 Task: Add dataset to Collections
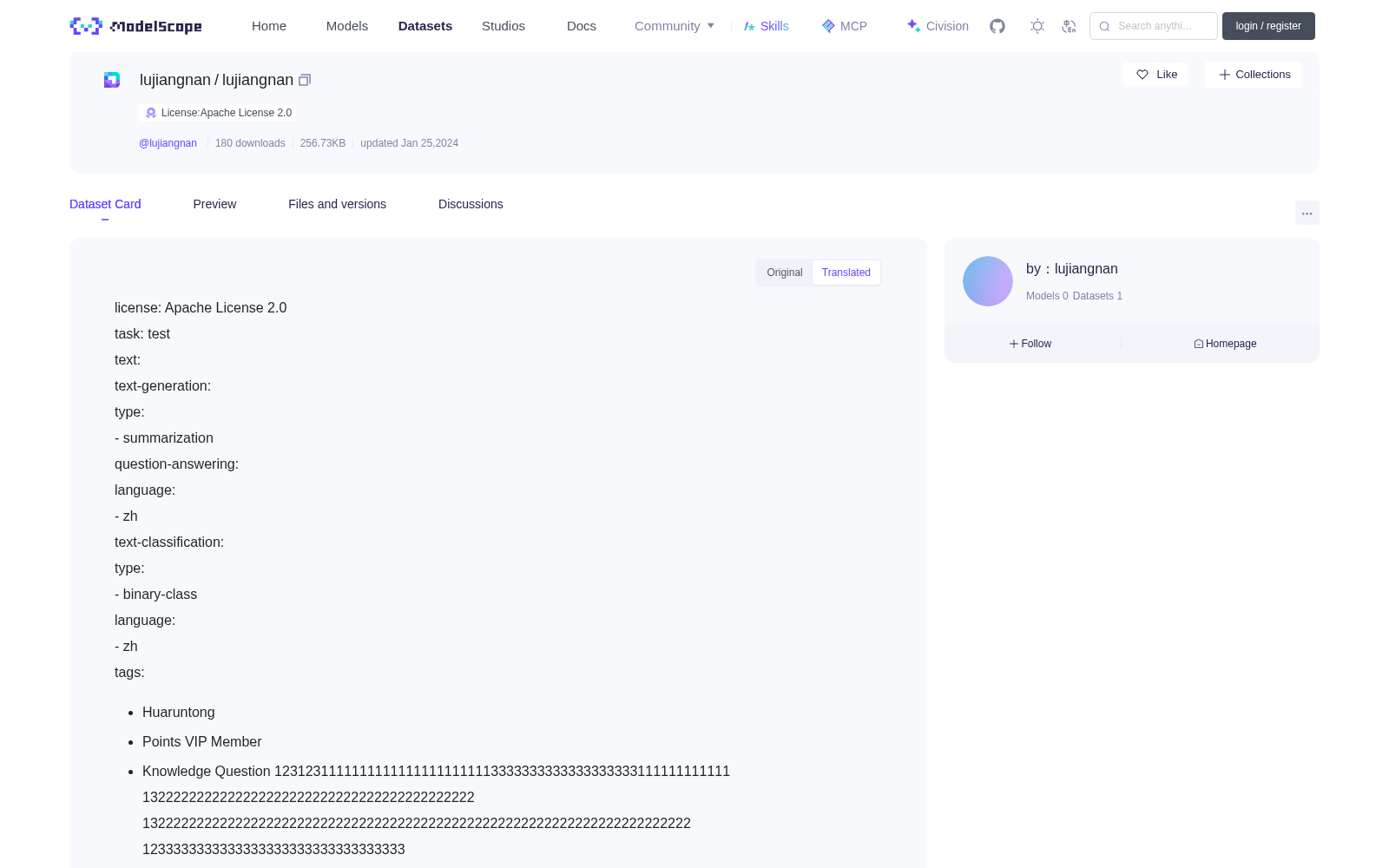[x=1254, y=75]
